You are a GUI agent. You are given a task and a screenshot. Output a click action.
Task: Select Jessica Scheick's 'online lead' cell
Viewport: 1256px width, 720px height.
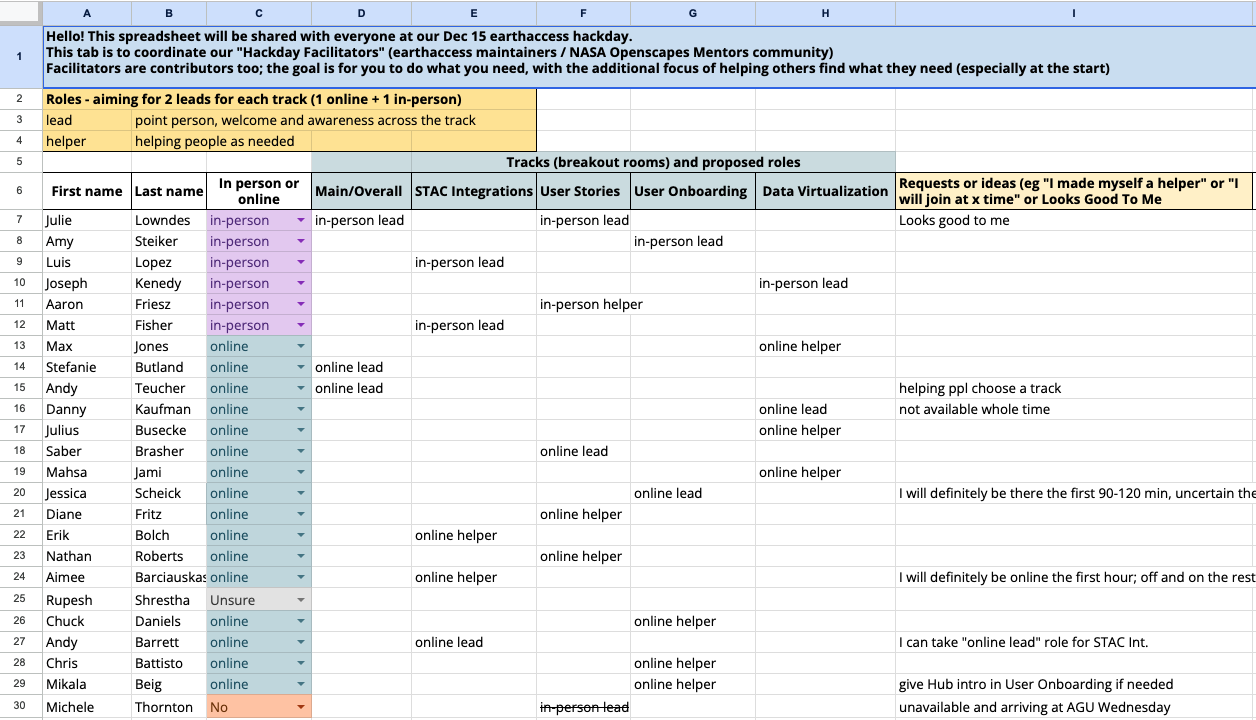click(692, 493)
